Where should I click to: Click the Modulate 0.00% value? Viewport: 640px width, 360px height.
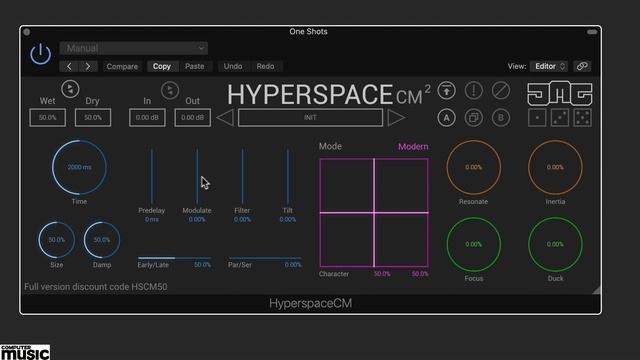coord(197,220)
